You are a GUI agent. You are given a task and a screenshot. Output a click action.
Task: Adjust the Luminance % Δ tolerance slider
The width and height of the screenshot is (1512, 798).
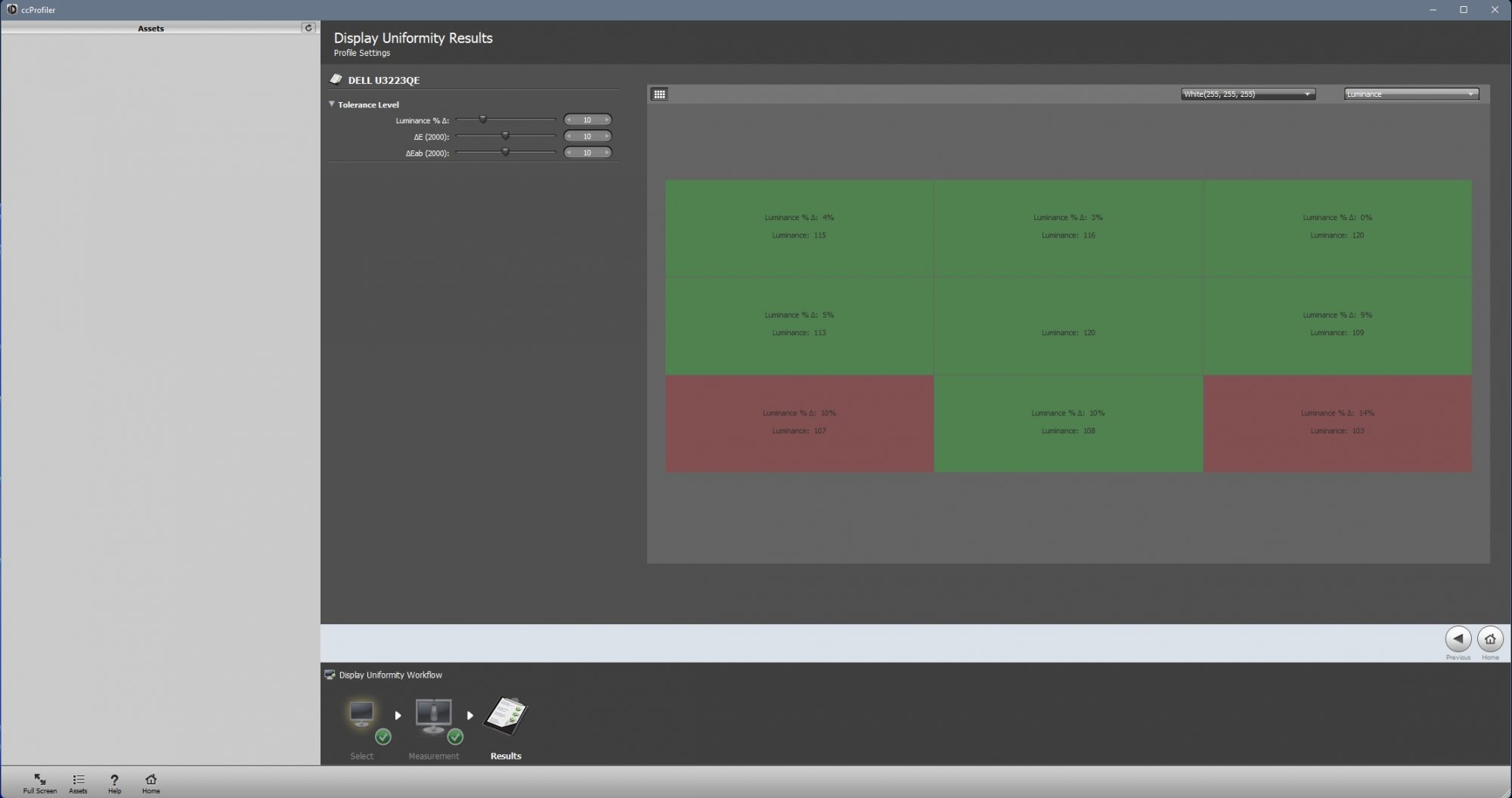[482, 120]
